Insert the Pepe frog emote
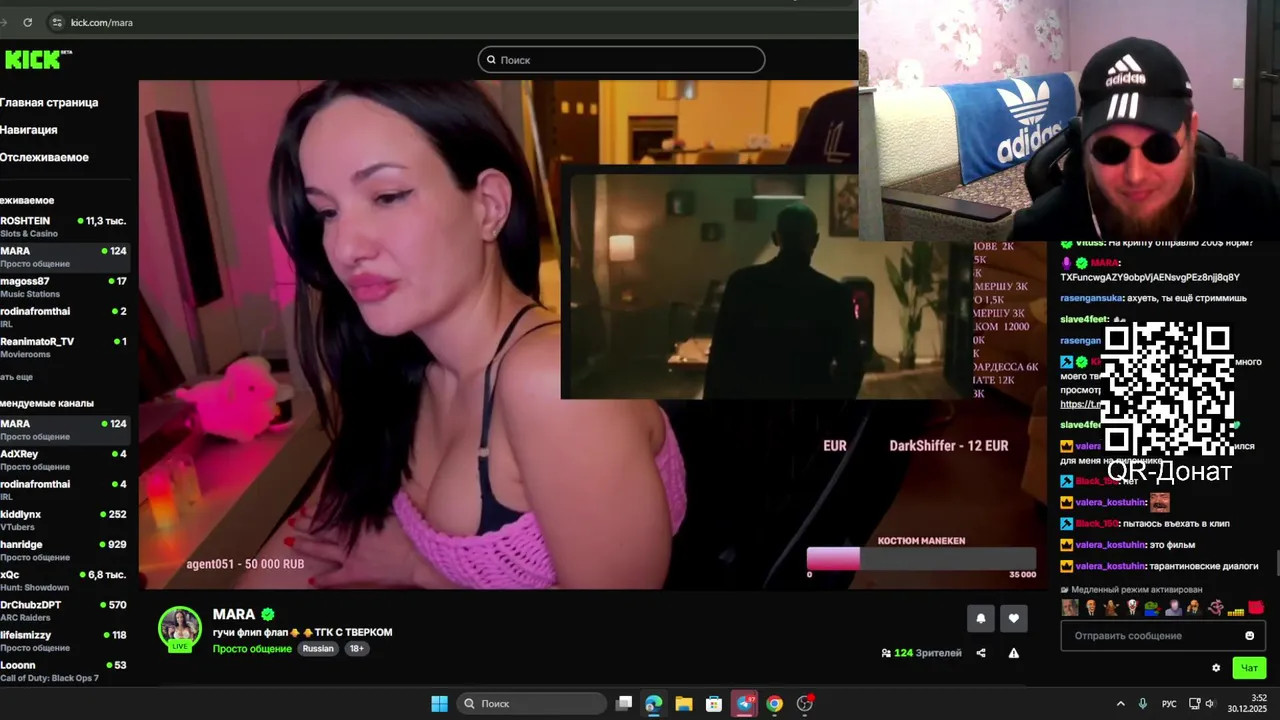This screenshot has height=720, width=1280. (x=1152, y=607)
